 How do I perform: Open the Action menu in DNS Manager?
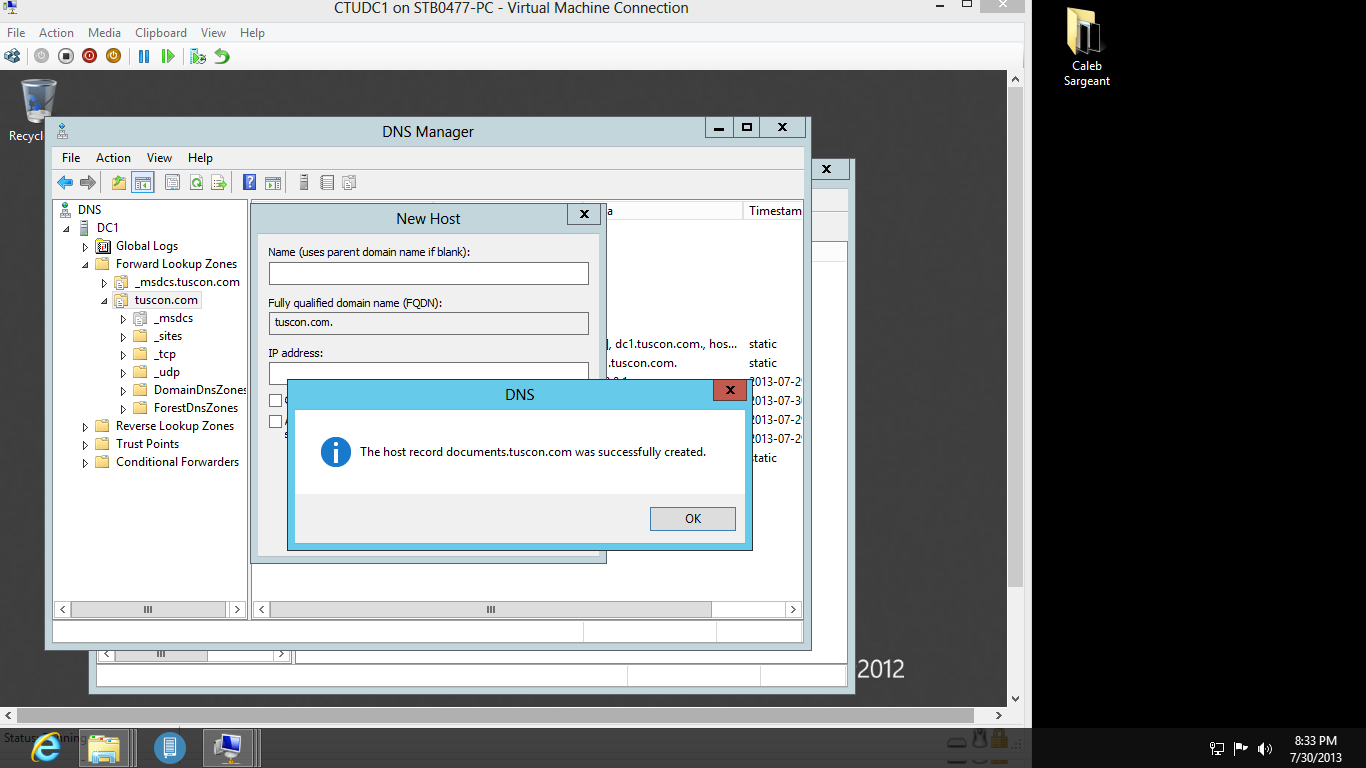(113, 158)
